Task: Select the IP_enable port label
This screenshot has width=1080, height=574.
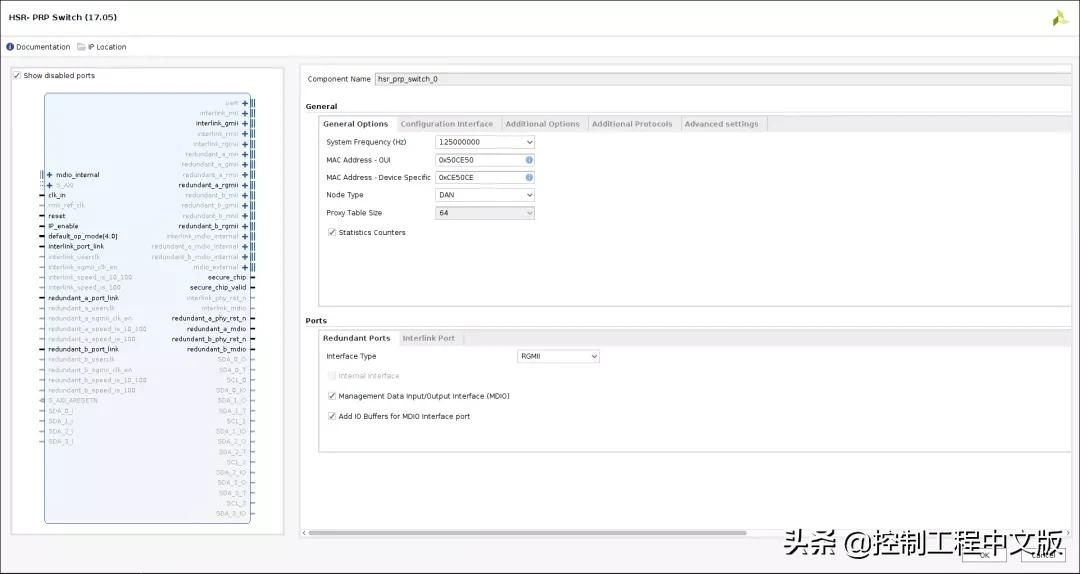Action: coord(63,226)
